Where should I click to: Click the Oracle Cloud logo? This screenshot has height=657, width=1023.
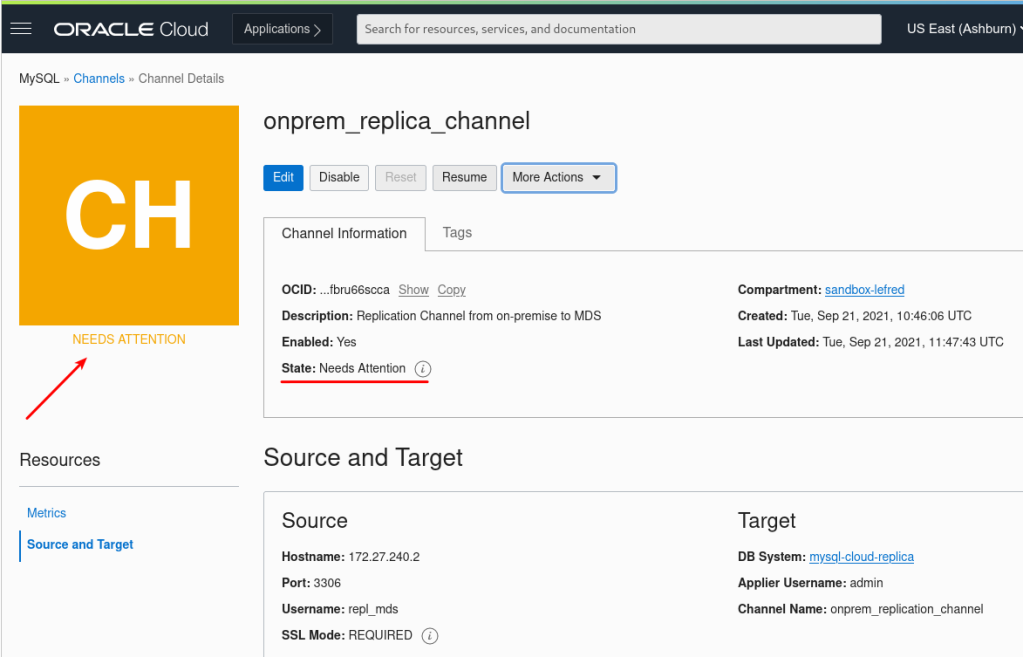pyautogui.click(x=131, y=29)
